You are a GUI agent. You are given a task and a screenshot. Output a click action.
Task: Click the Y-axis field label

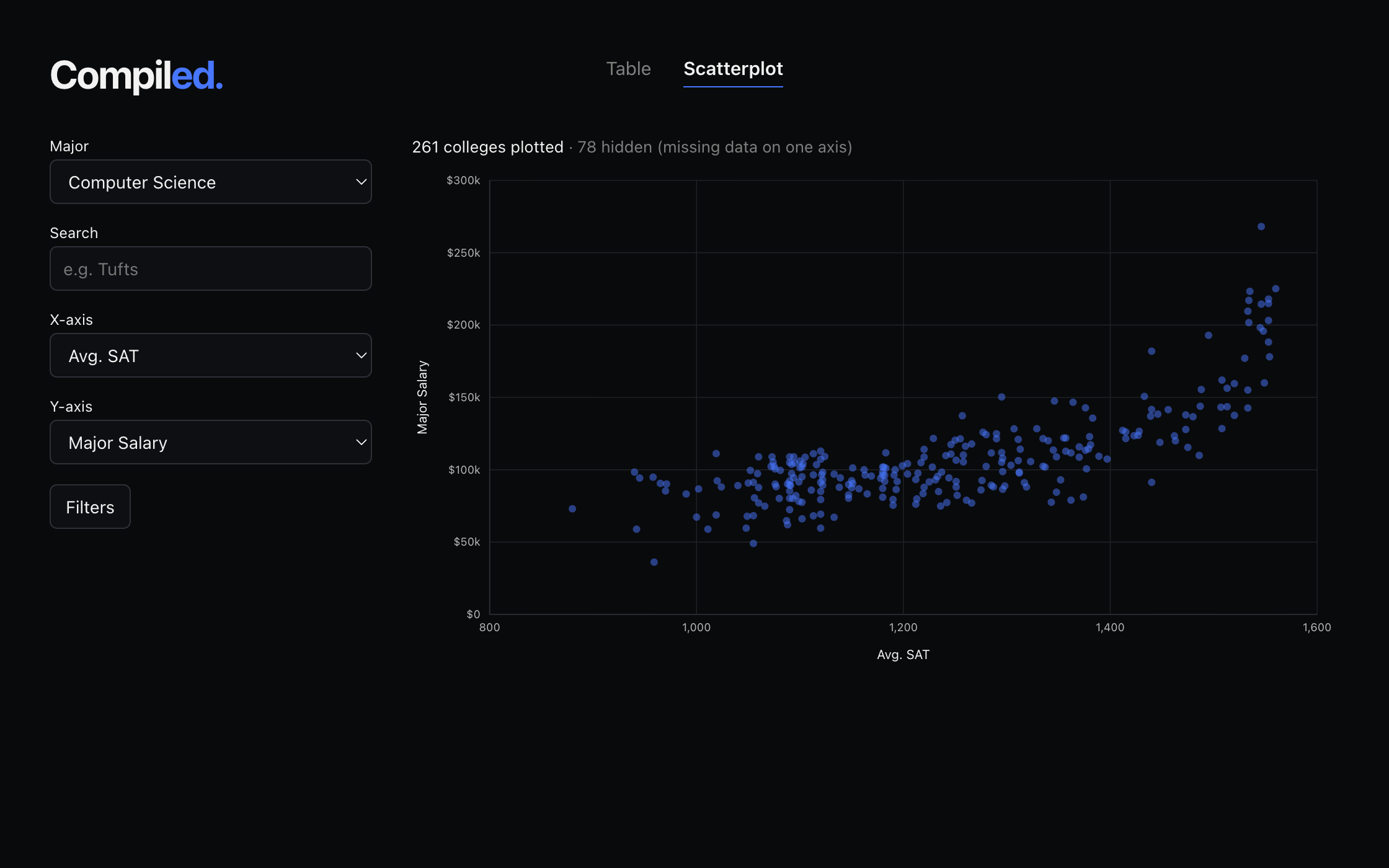coord(71,407)
